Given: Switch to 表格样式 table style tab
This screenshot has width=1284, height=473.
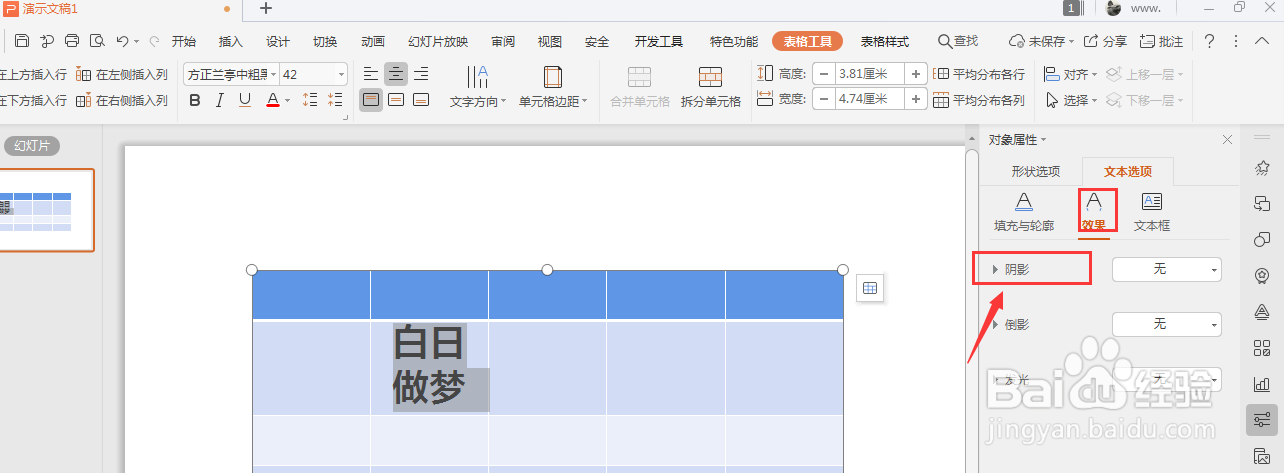Looking at the screenshot, I should [x=885, y=42].
